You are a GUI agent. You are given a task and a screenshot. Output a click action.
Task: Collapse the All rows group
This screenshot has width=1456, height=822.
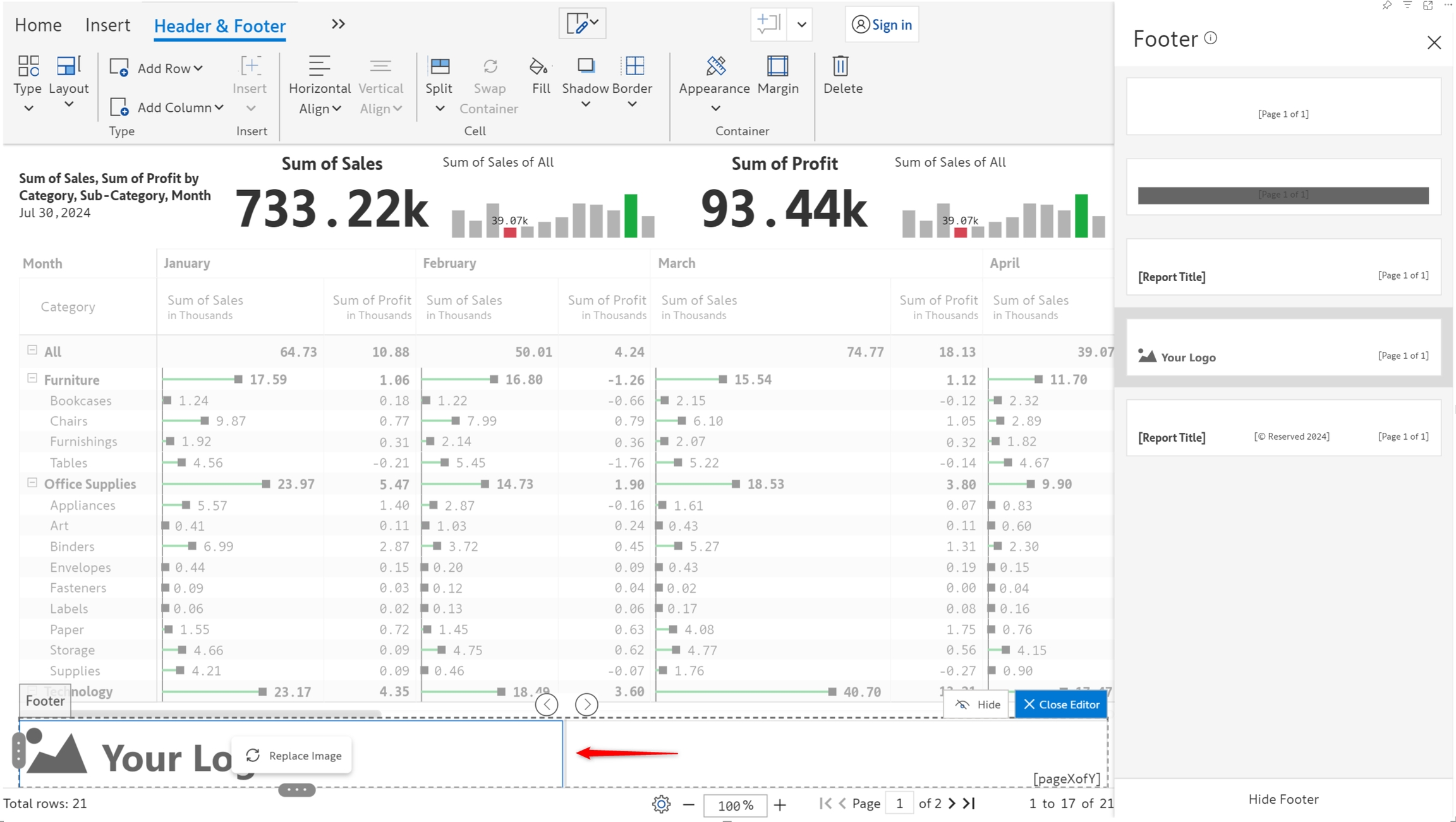pos(32,350)
